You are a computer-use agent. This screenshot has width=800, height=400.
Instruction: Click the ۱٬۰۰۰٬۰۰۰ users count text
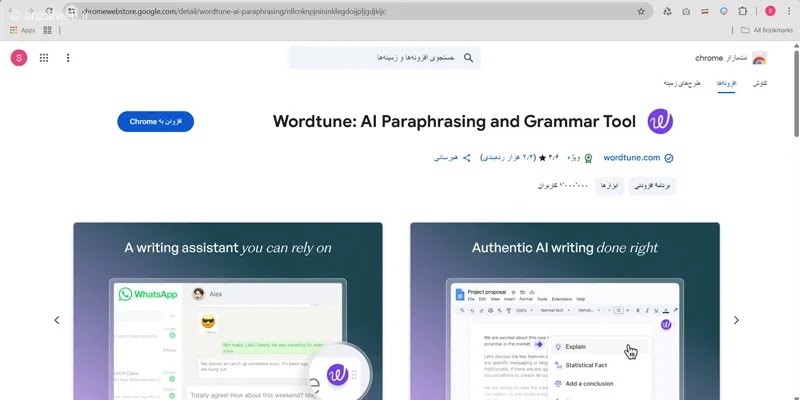tap(563, 186)
